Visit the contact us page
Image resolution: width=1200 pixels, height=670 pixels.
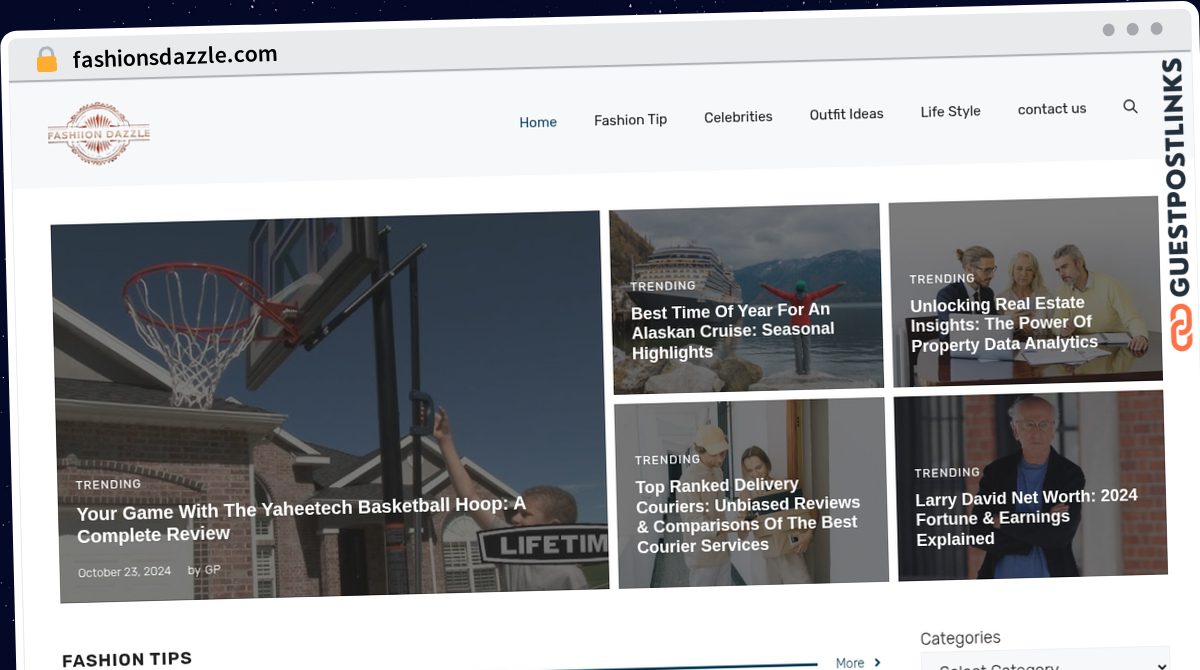1051,109
